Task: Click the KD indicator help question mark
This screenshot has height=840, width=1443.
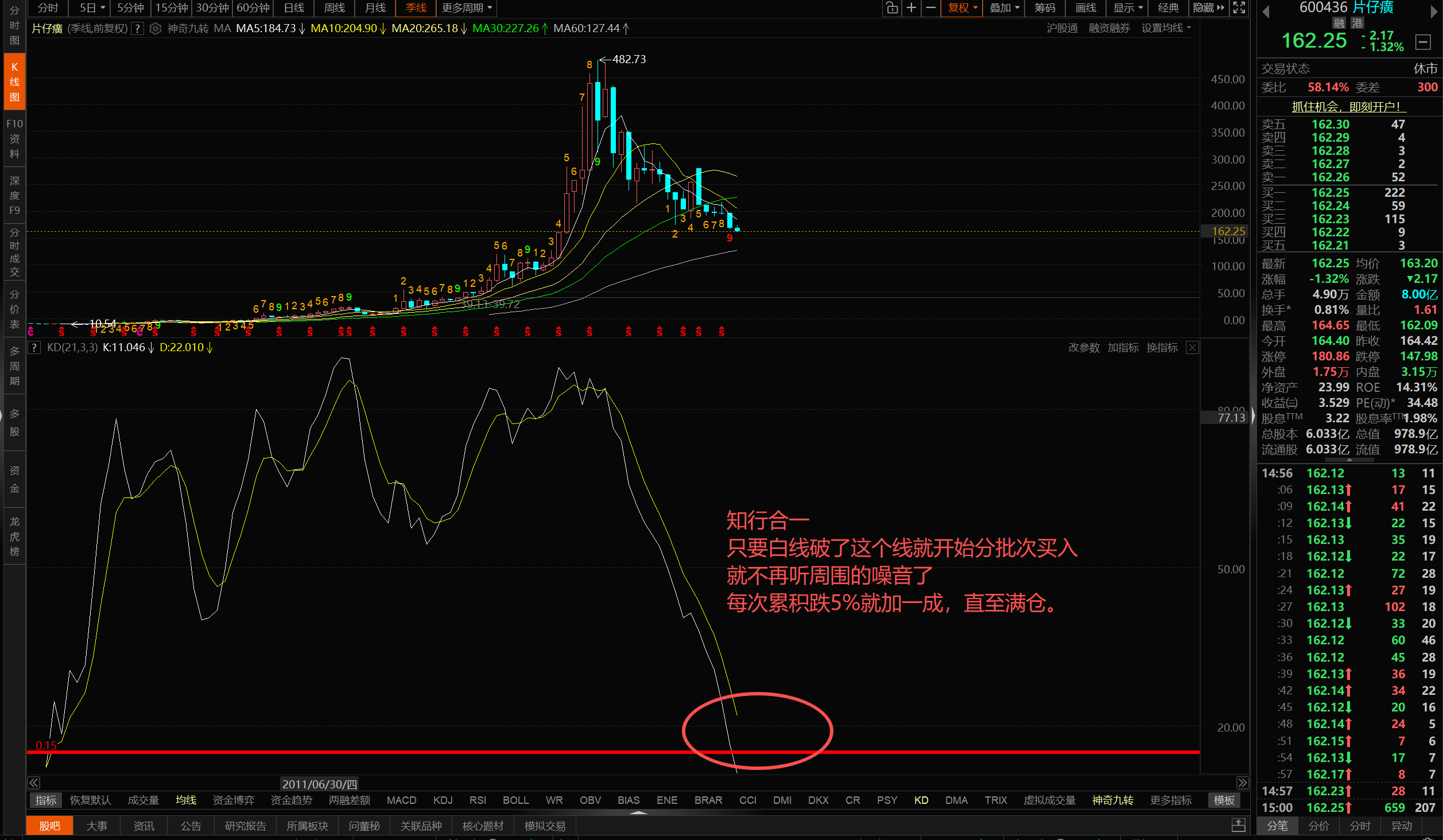Action: (x=34, y=347)
